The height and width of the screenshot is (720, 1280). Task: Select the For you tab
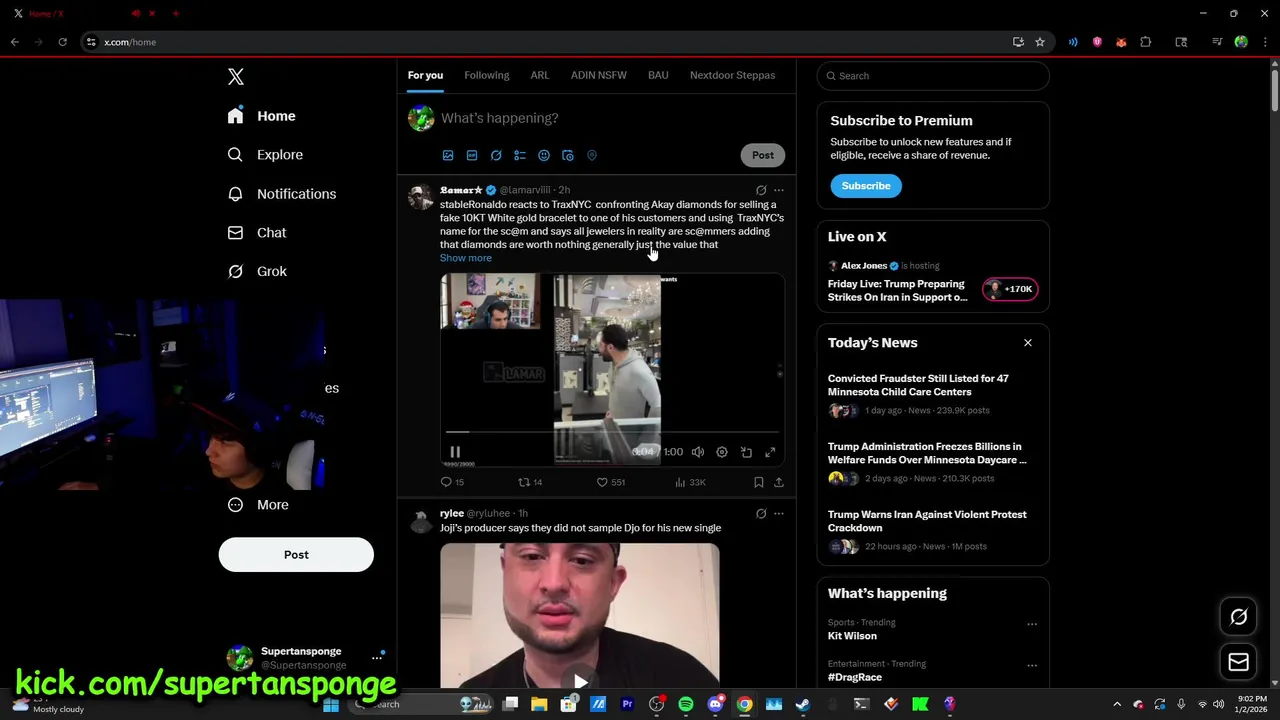(x=425, y=75)
